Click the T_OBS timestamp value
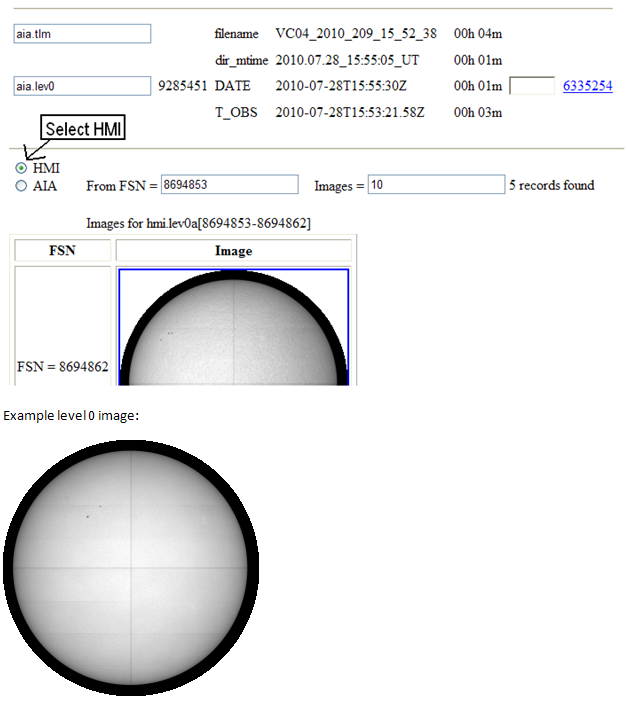This screenshot has height=703, width=628. pos(350,112)
